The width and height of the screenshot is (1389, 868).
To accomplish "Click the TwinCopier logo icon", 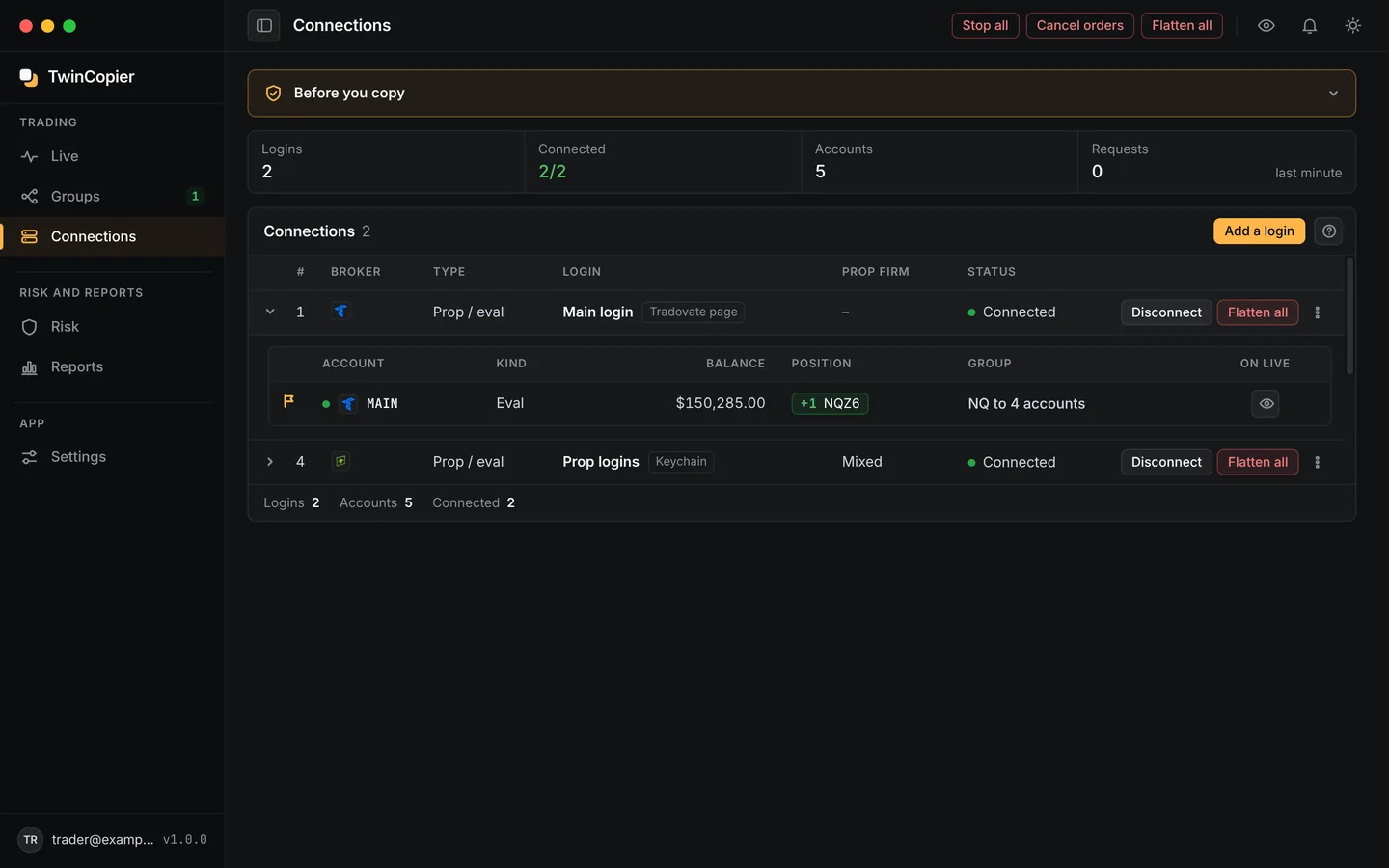I will click(x=29, y=77).
